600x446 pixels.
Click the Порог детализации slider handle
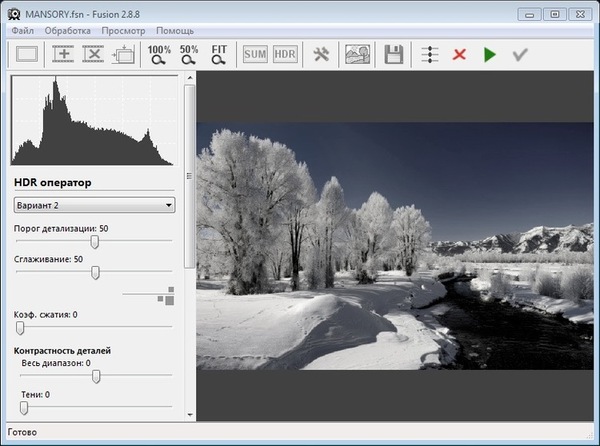(x=95, y=241)
